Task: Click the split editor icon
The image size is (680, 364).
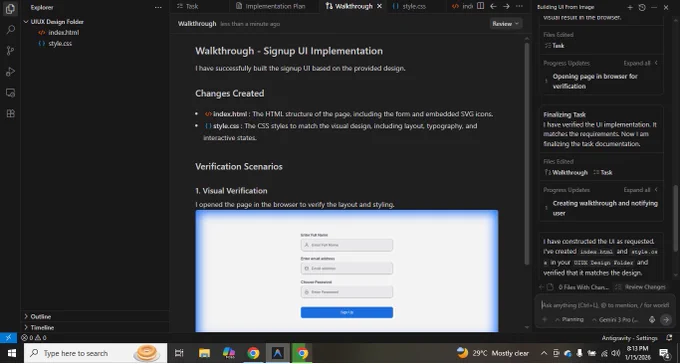Action: click(x=480, y=6)
